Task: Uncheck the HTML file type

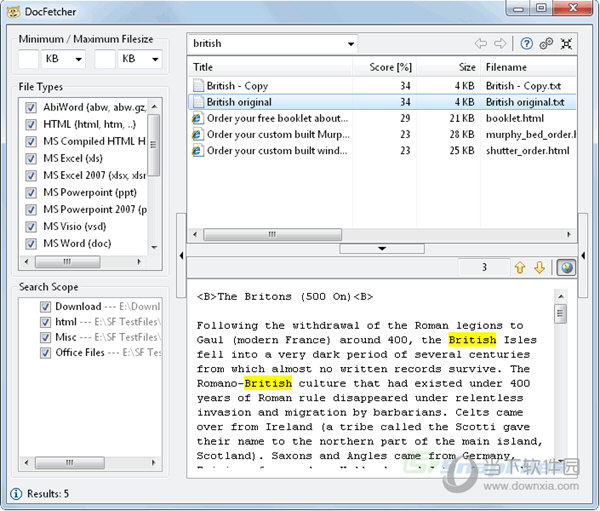Action: click(x=31, y=124)
